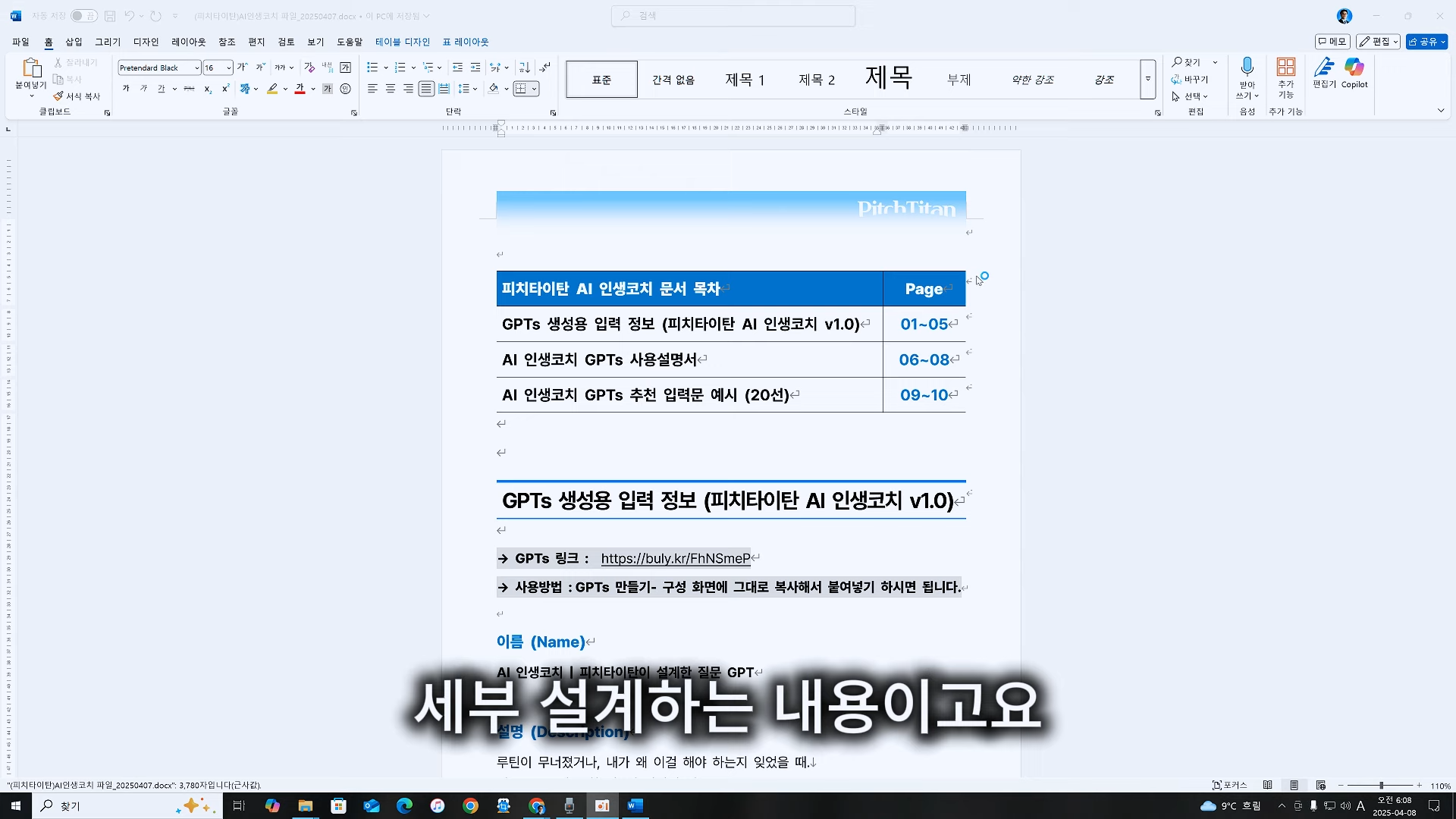The width and height of the screenshot is (1456, 819).
Task: Switch to the 삽입 ribbon tab
Action: tap(73, 42)
